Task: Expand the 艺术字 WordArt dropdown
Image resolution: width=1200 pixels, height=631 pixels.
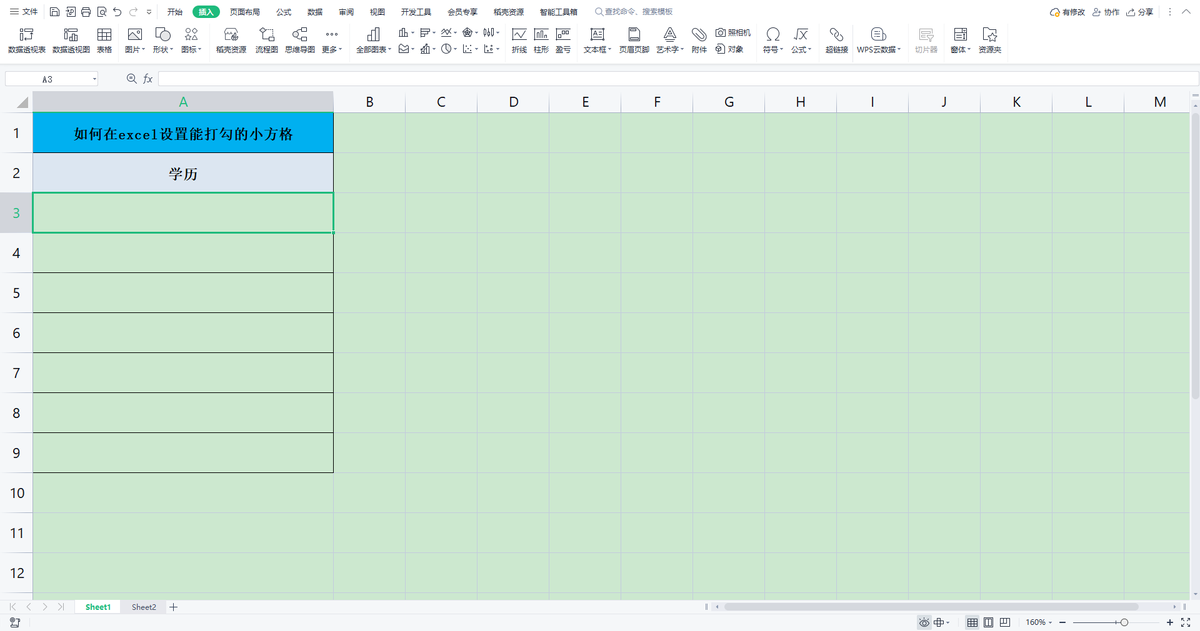Action: pos(670,40)
